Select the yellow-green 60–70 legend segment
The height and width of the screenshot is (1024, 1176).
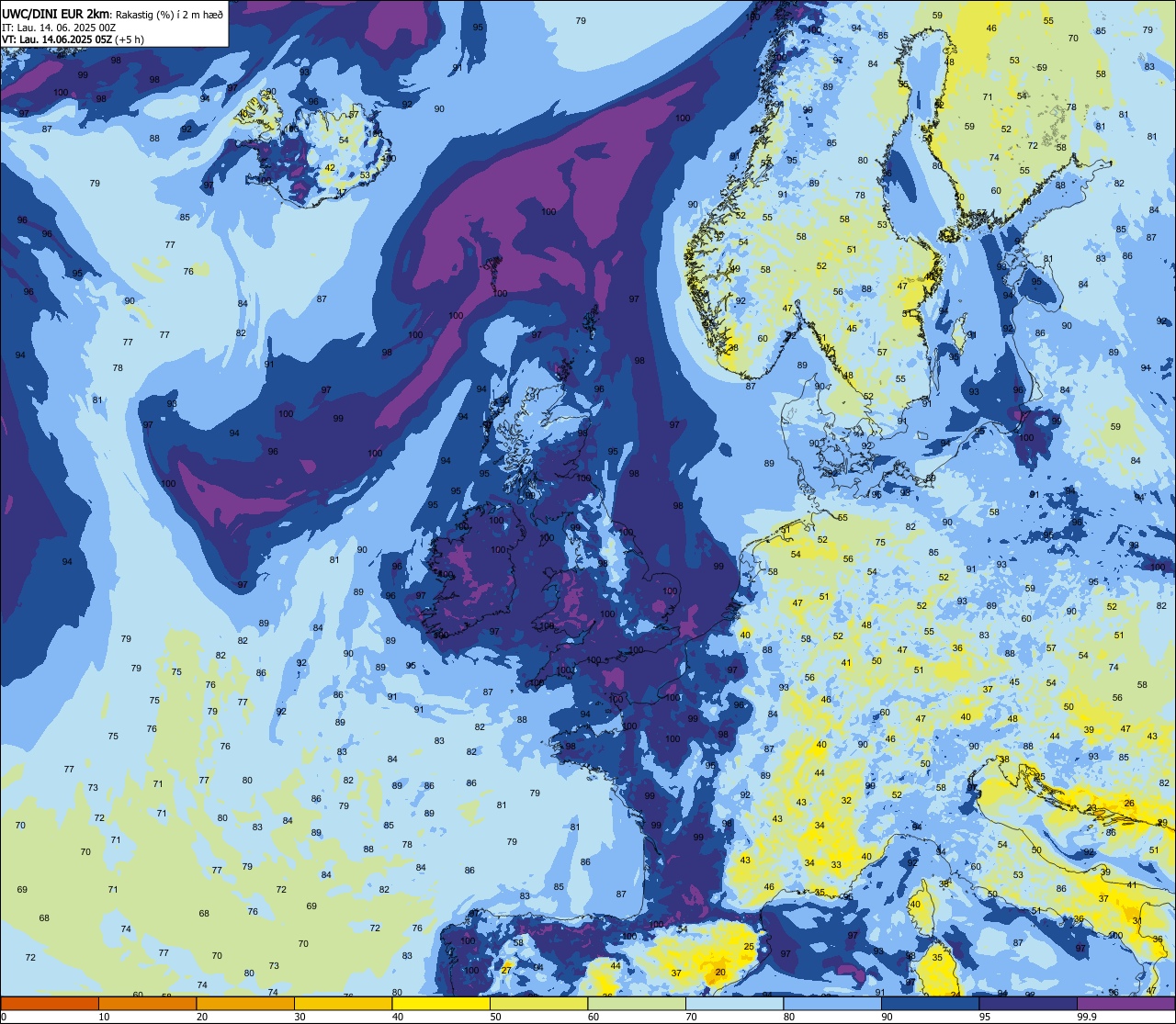[637, 1003]
